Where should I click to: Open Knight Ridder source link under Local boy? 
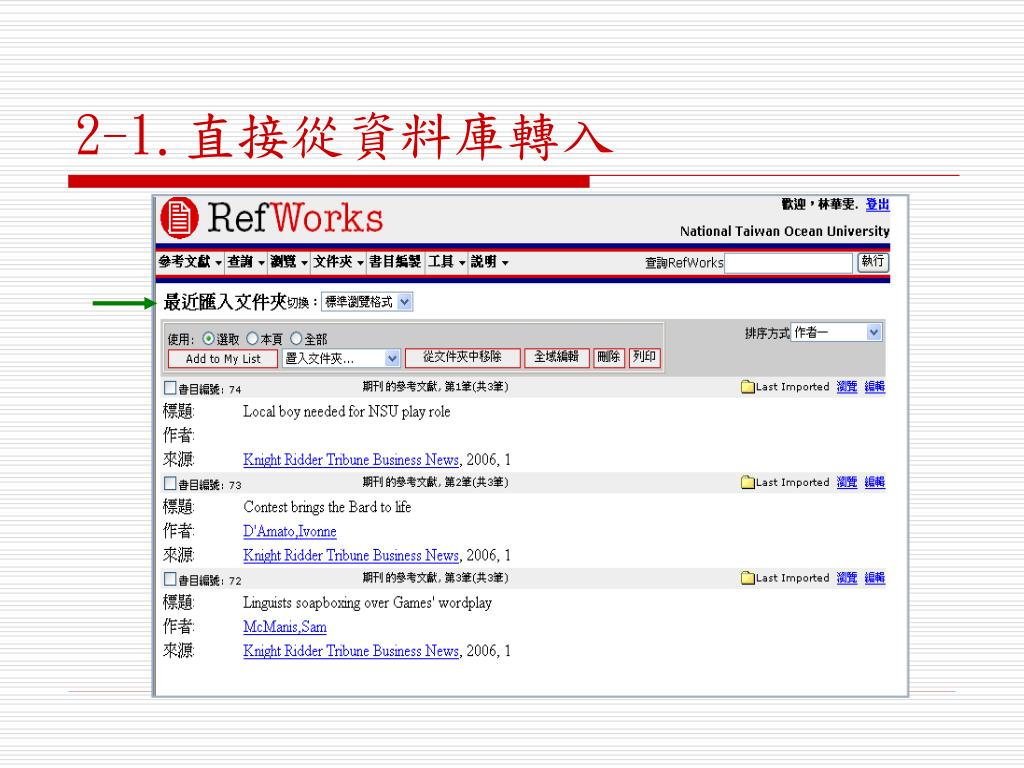351,460
